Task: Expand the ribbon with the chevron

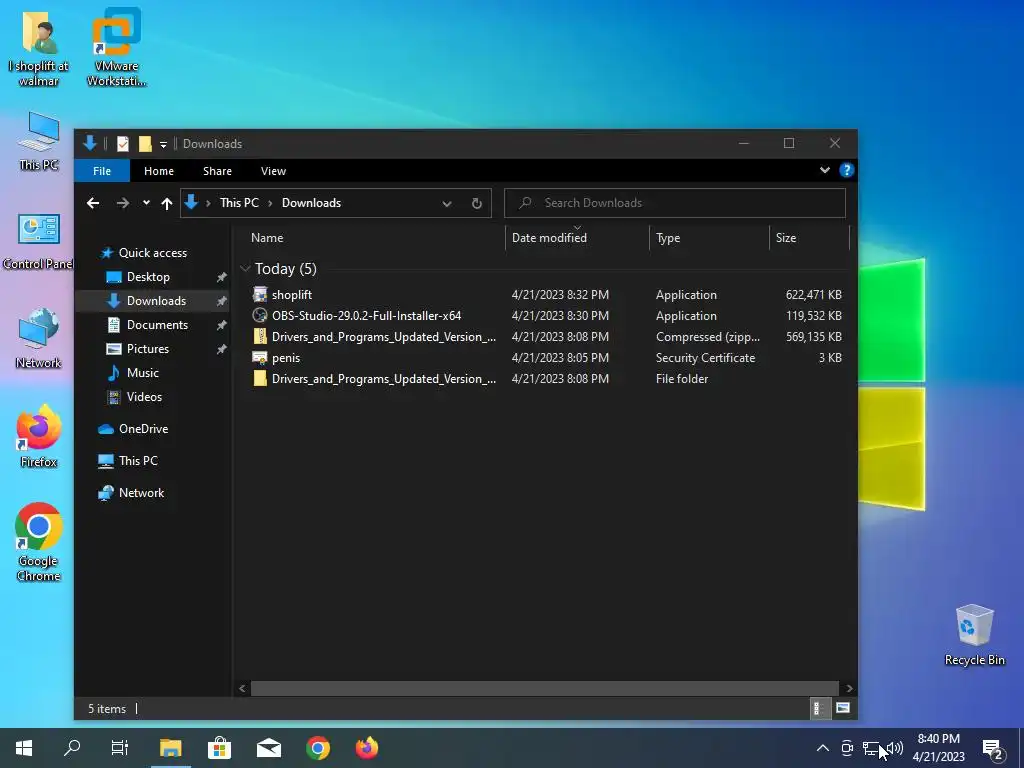Action: click(x=825, y=170)
